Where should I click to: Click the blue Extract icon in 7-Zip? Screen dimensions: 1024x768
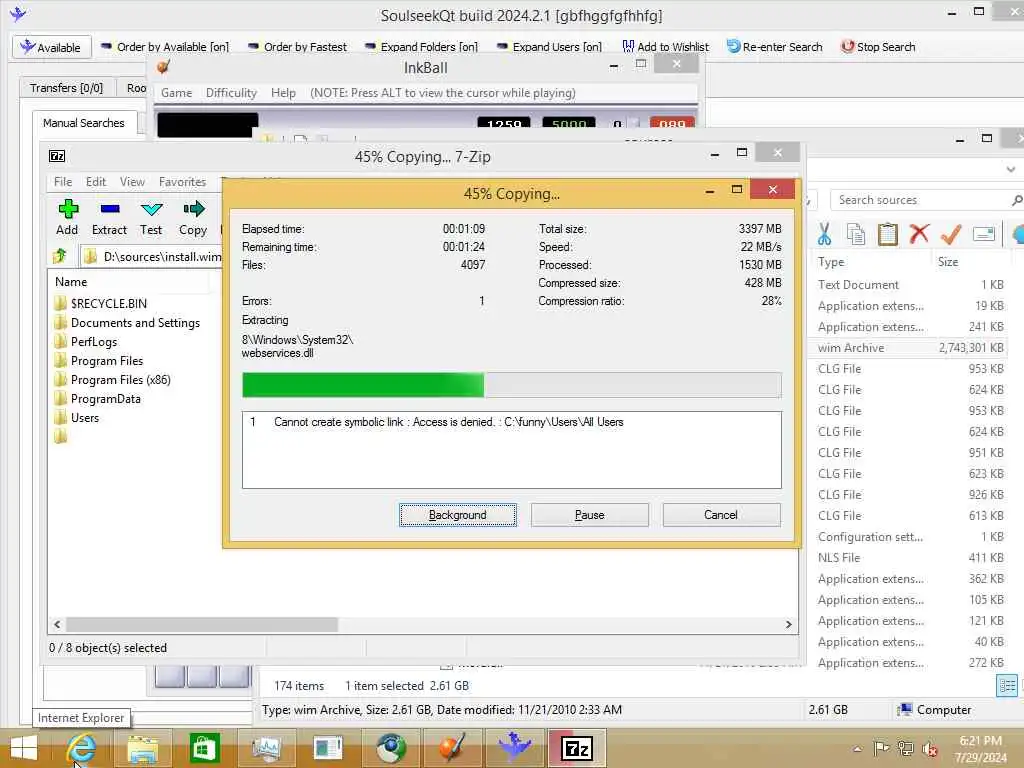pyautogui.click(x=110, y=209)
